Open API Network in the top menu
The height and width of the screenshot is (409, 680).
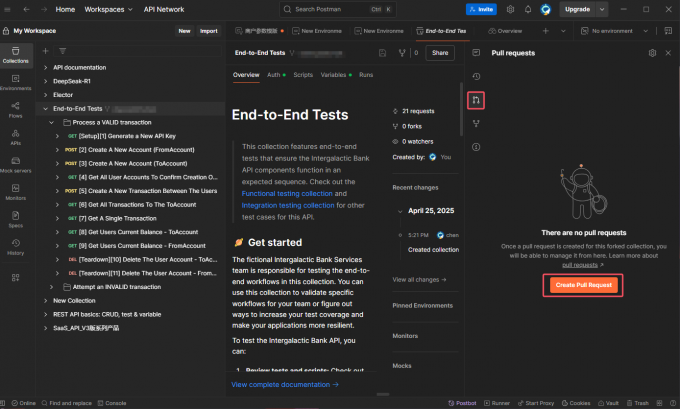tap(164, 9)
